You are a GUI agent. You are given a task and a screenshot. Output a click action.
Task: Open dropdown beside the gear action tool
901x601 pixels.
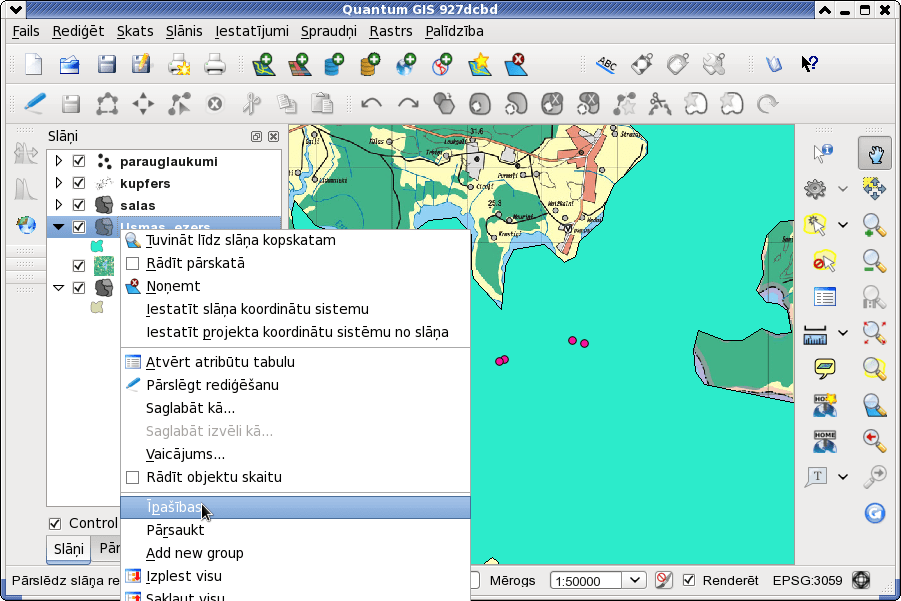(842, 189)
